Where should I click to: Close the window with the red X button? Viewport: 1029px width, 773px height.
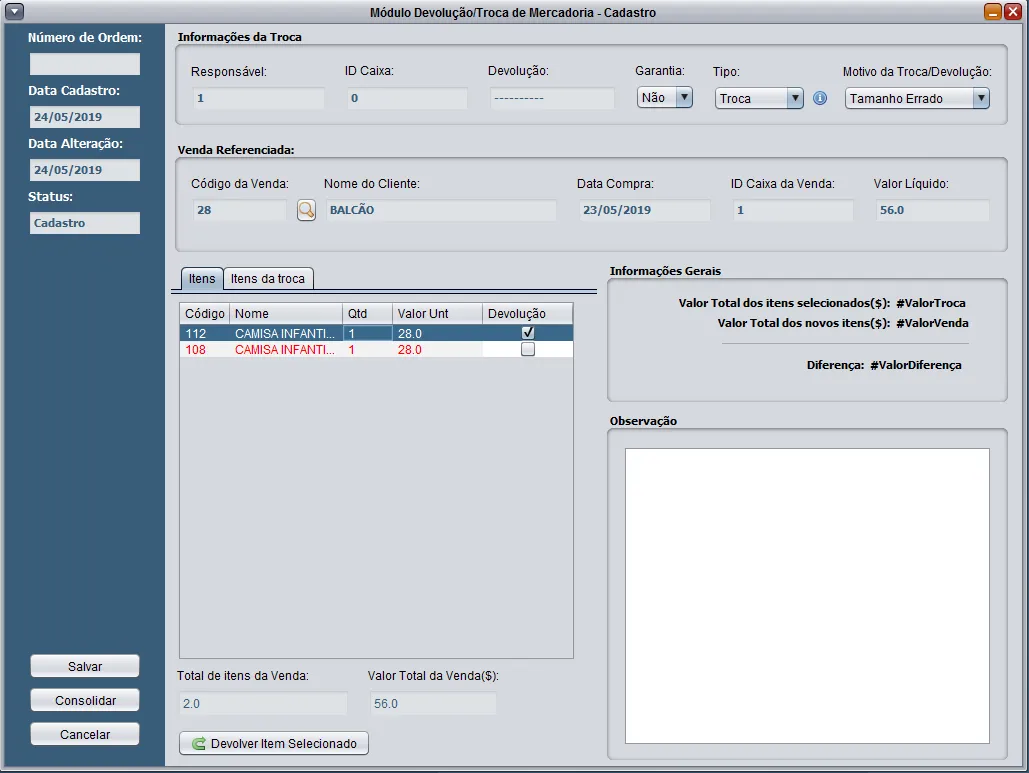[1013, 11]
